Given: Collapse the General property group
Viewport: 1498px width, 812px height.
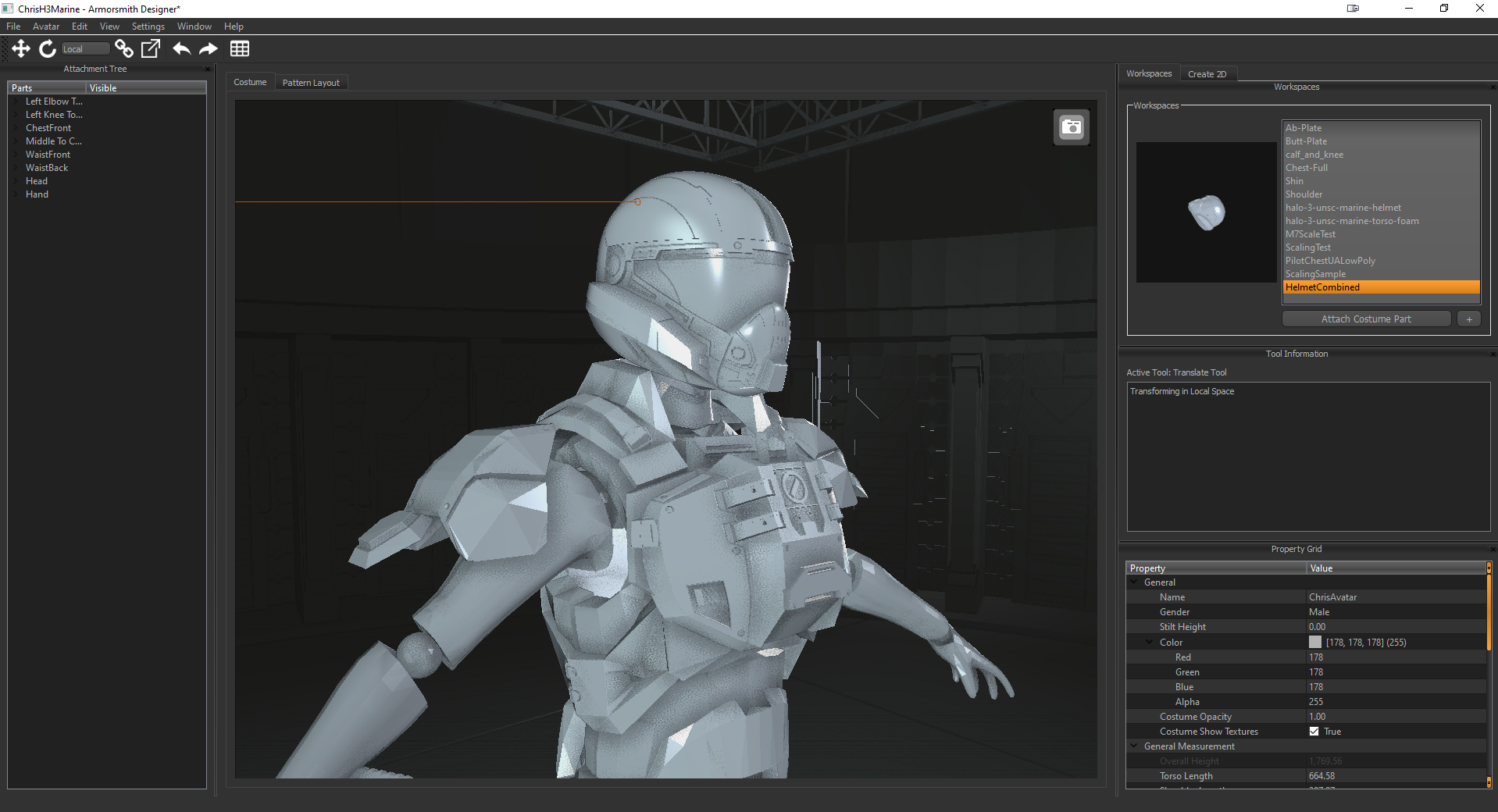Looking at the screenshot, I should point(1134,582).
